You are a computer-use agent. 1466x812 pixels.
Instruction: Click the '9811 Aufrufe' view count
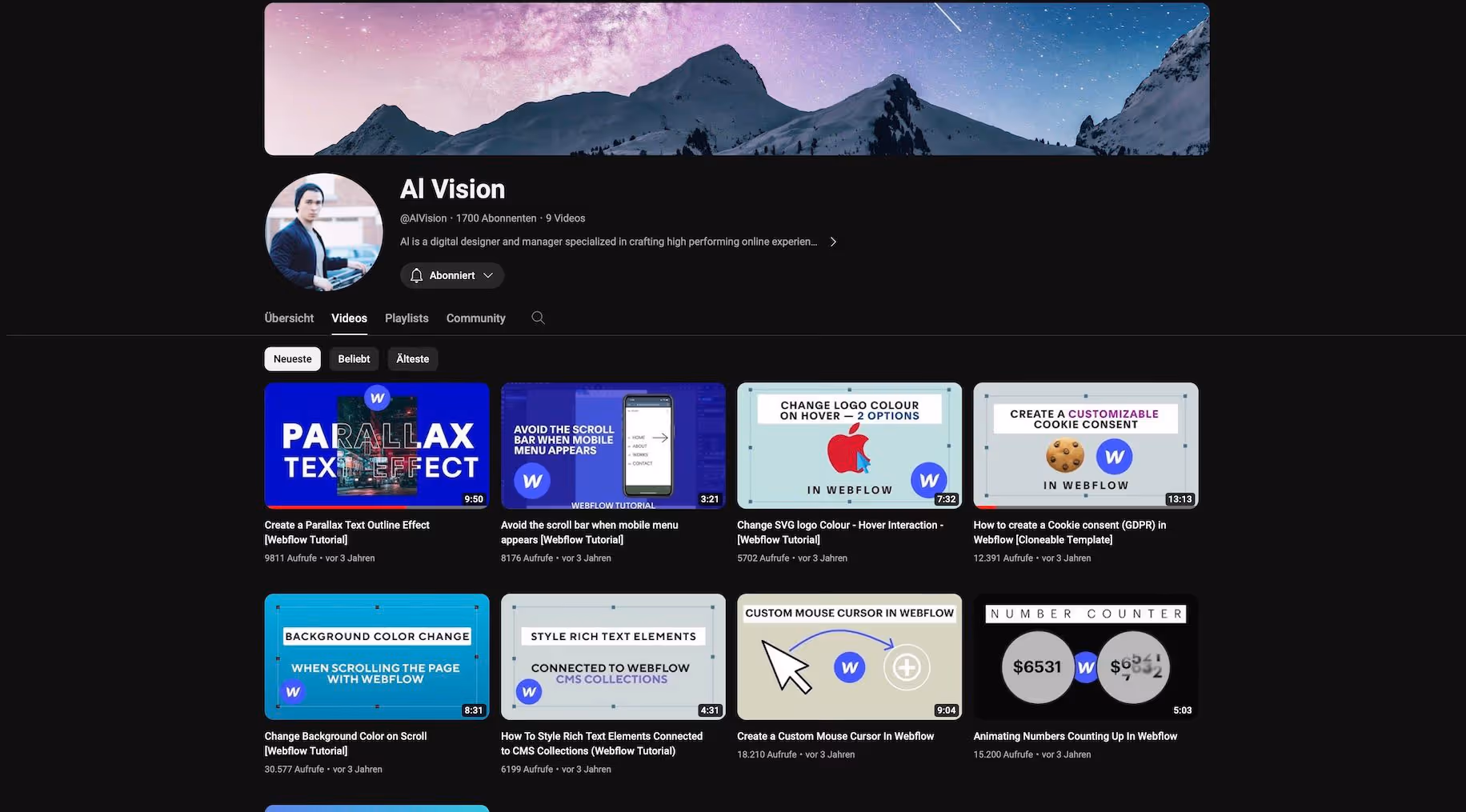click(290, 558)
